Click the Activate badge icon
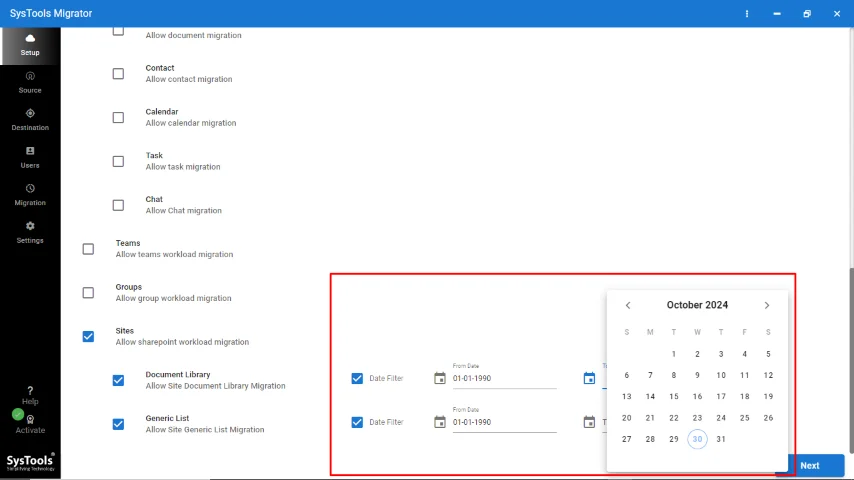The width and height of the screenshot is (854, 480). click(30, 420)
